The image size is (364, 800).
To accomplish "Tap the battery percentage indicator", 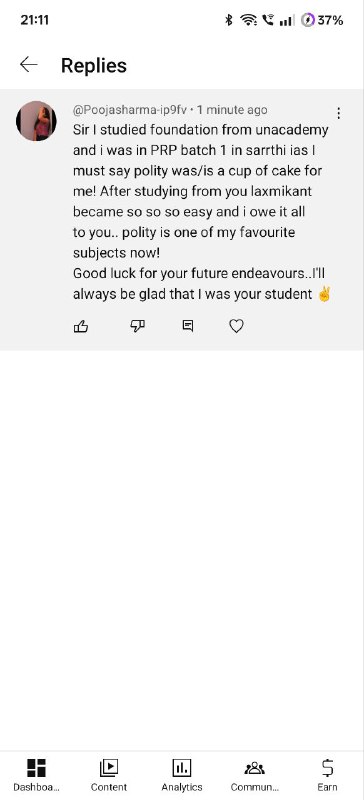I will 322,20.
